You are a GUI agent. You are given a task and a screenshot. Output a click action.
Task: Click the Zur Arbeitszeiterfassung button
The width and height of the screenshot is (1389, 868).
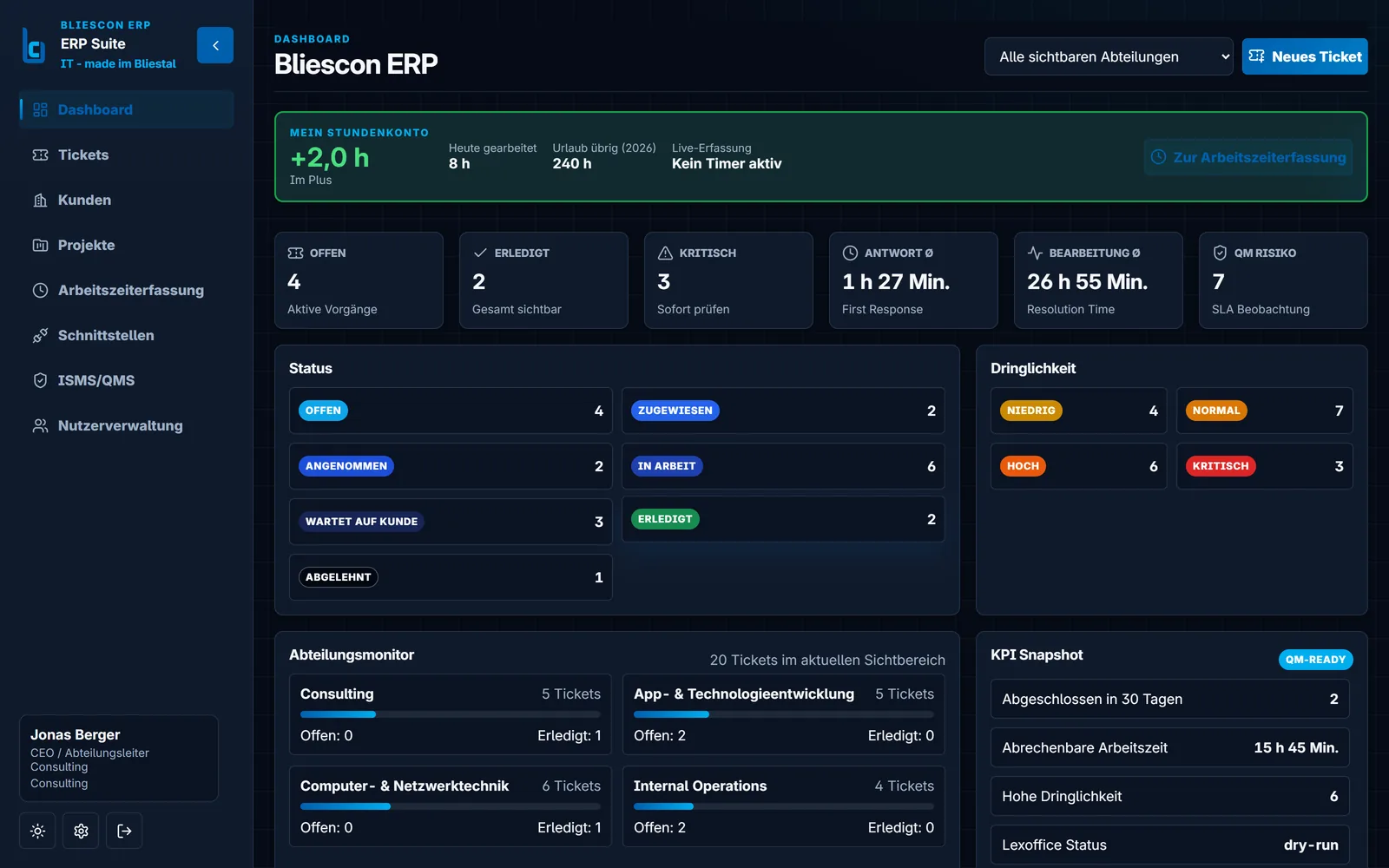1248,157
